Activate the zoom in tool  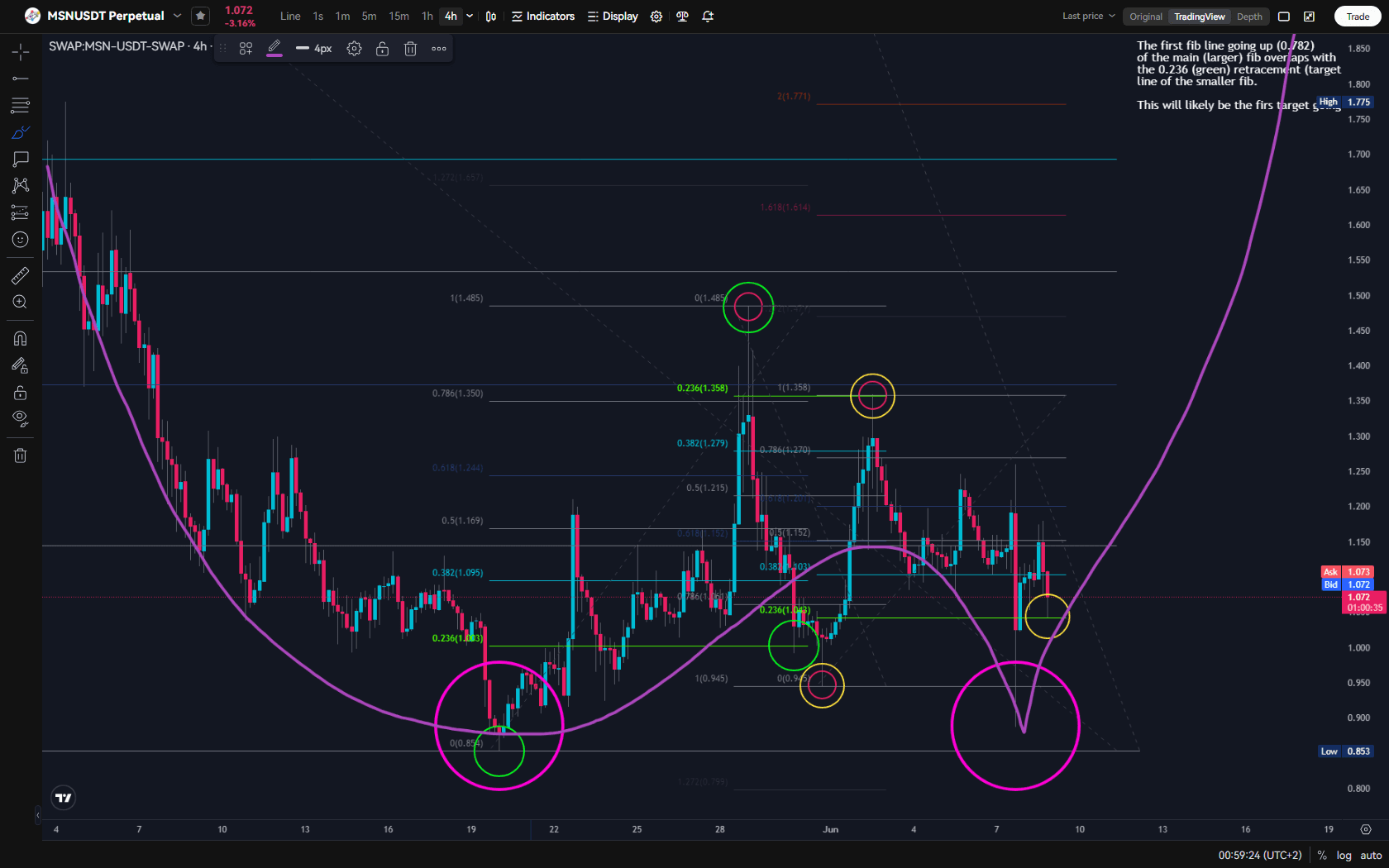coord(21,302)
